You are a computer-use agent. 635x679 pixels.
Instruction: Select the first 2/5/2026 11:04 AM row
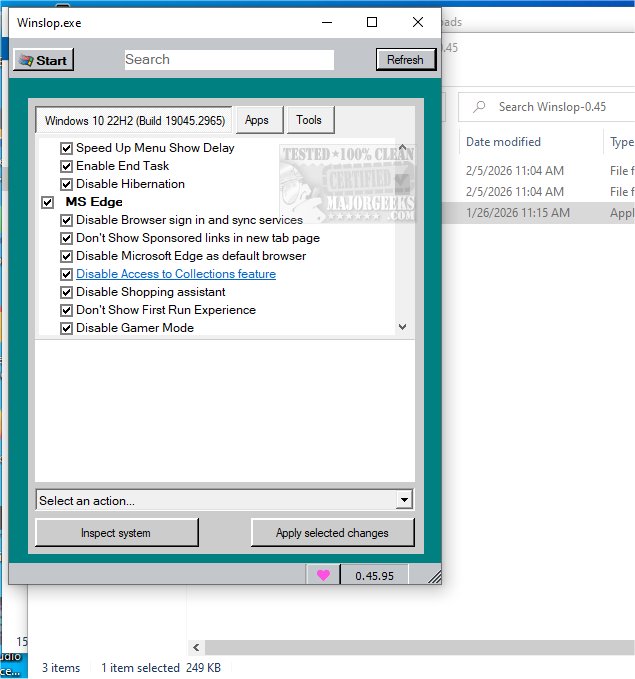538,171
